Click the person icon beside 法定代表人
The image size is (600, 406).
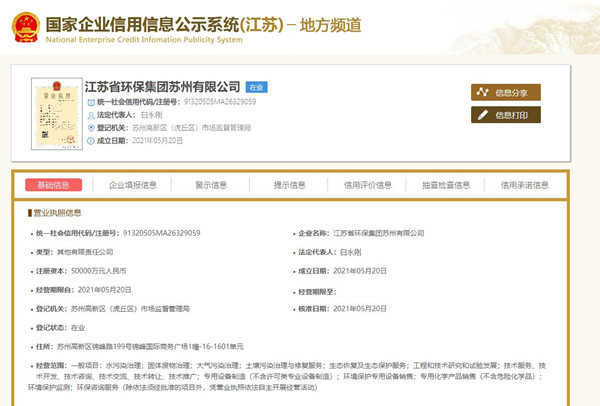coord(92,115)
